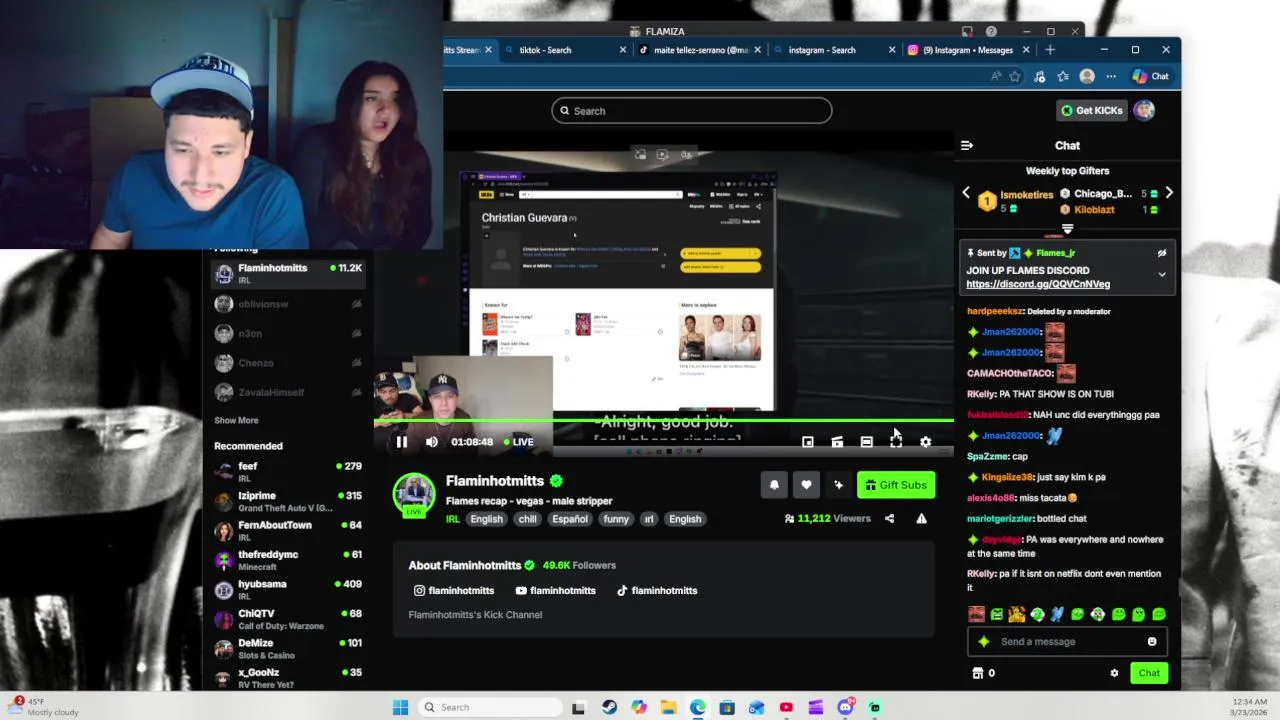Viewport: 1280px width, 720px height.
Task: Open Flaminhotmitts in Following sidebar
Action: (x=288, y=274)
